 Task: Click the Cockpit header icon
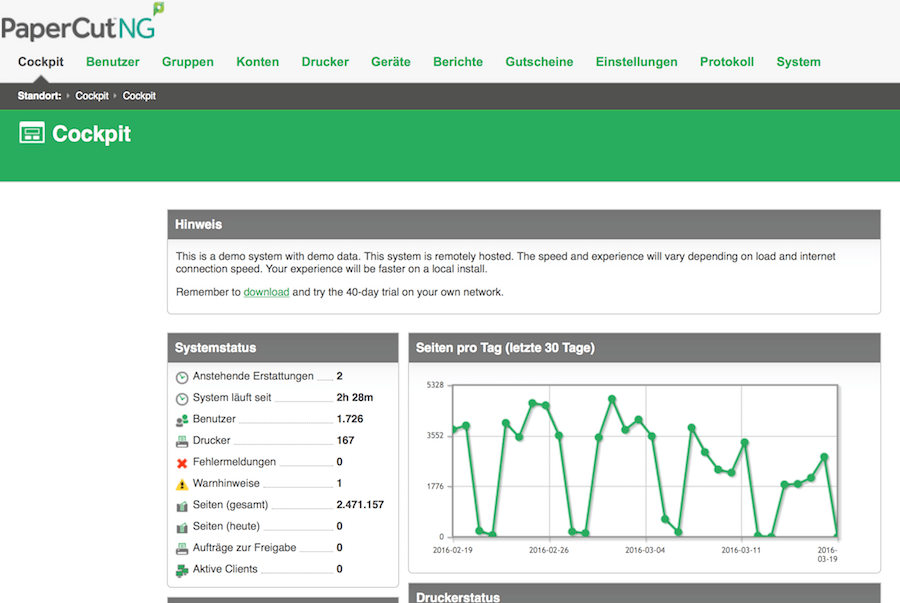tap(32, 134)
